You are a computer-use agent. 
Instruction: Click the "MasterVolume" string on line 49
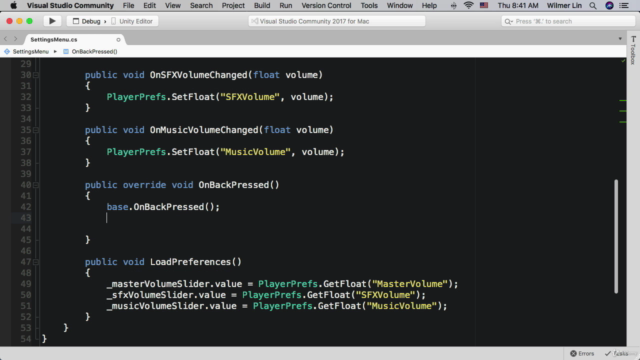tap(410, 284)
